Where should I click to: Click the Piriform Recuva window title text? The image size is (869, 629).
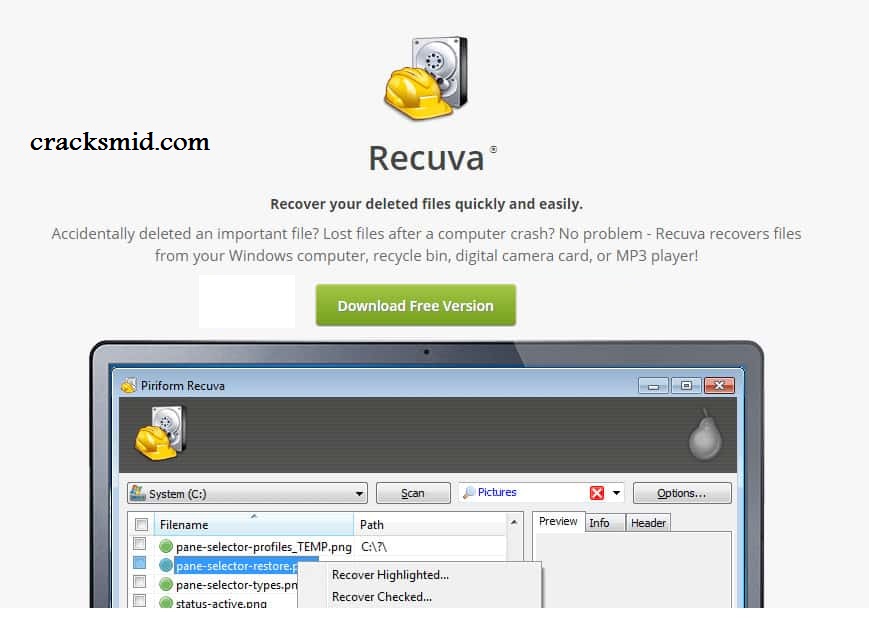pos(183,386)
